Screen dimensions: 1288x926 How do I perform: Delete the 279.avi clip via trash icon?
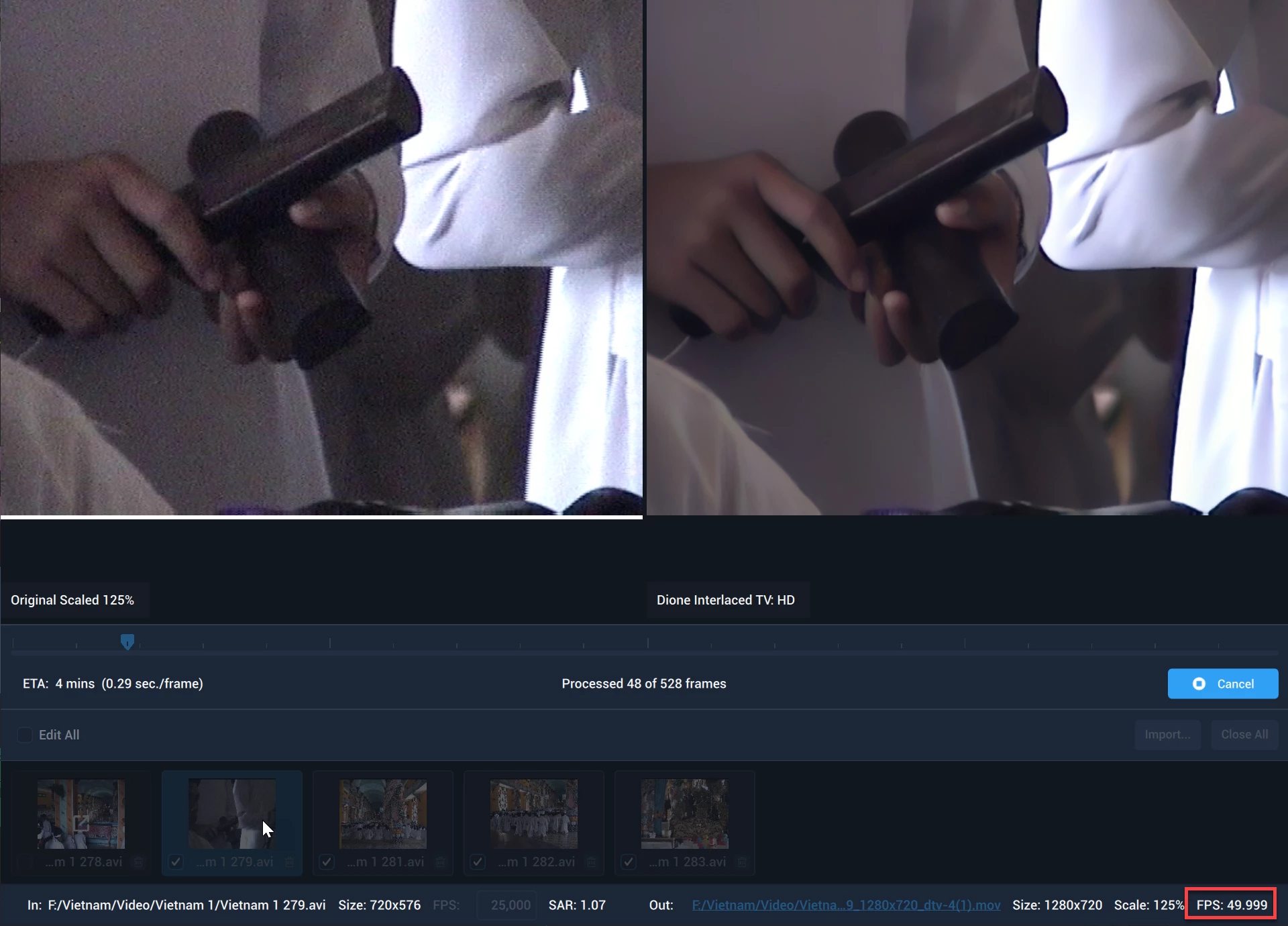(x=290, y=862)
